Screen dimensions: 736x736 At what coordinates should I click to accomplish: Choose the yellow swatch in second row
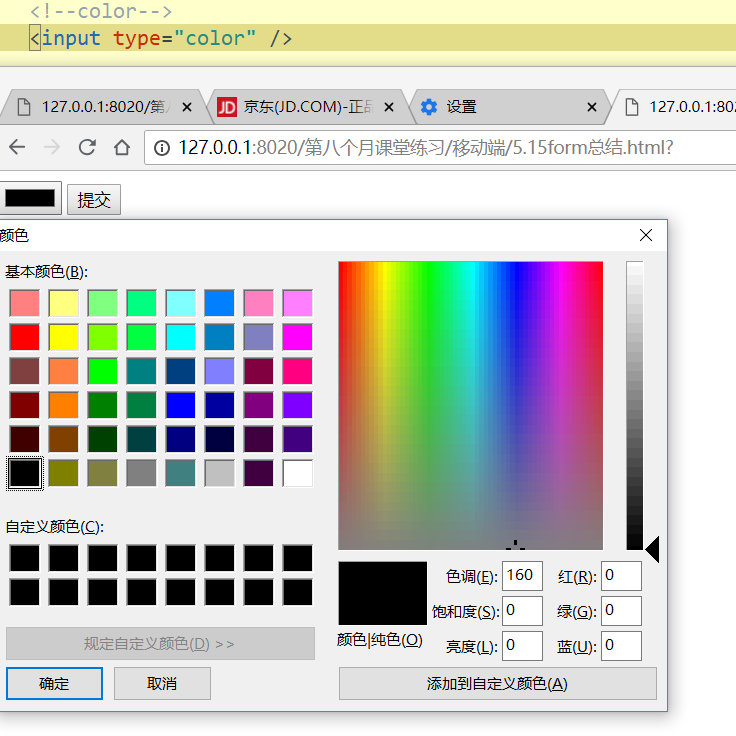coord(64,336)
